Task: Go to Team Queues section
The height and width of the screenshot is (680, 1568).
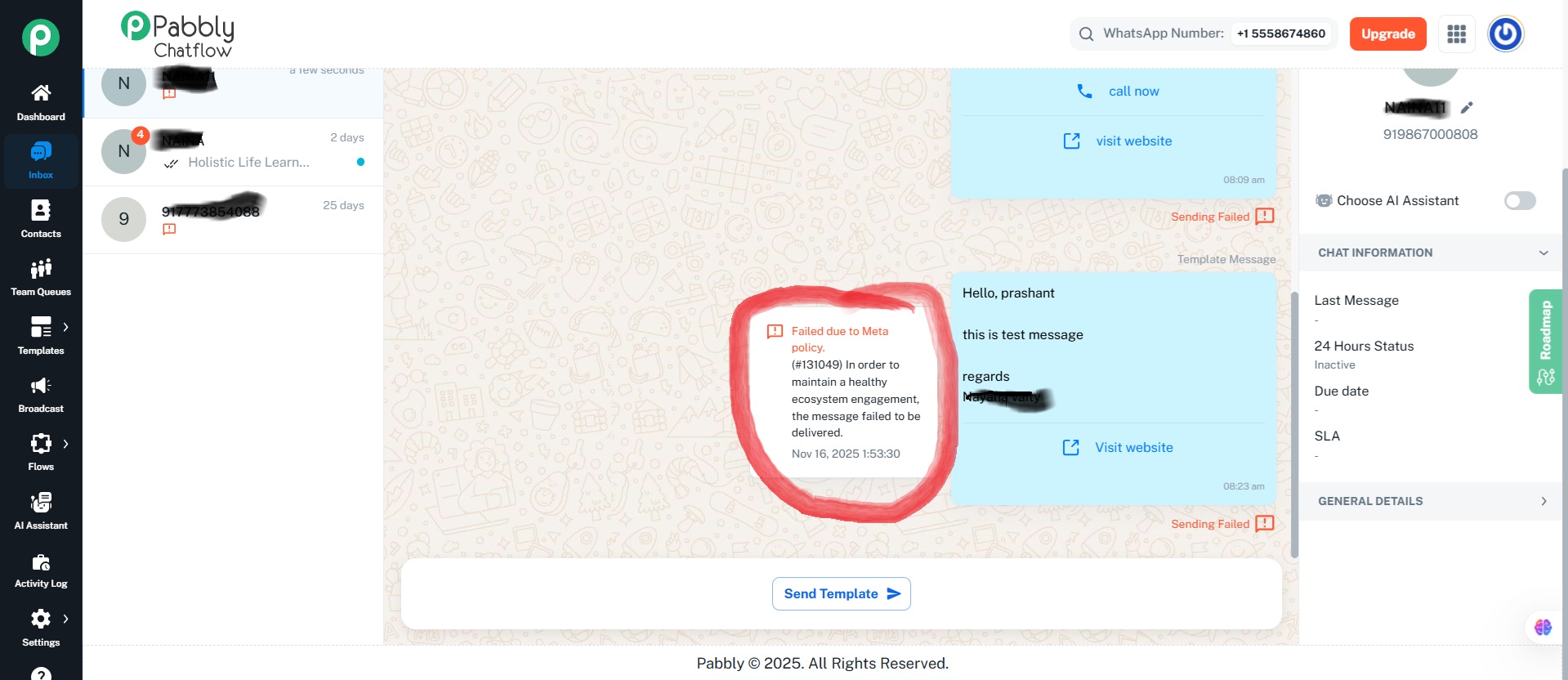Action: [41, 277]
